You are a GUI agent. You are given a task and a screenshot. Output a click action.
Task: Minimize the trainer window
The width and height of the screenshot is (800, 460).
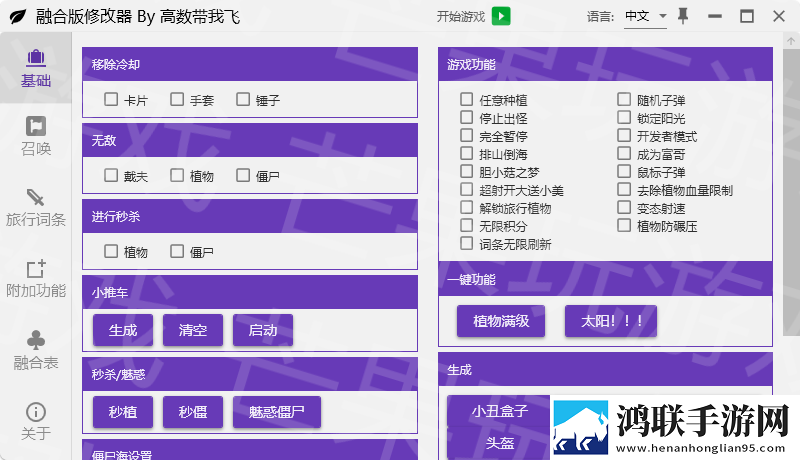(715, 16)
